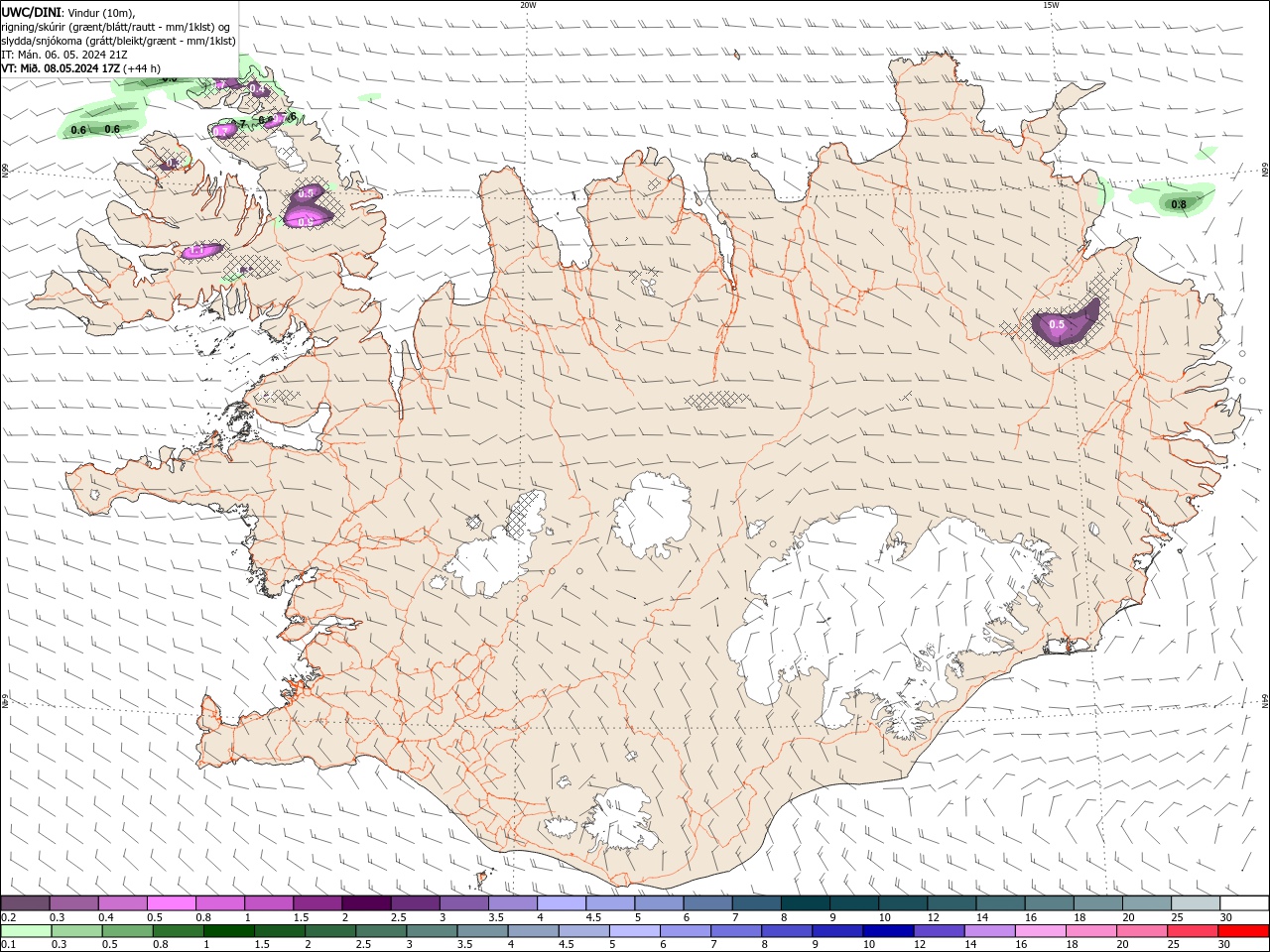Click the '0.8' value on eastern green patch
Screen dimensions: 1270x952
pos(1179,205)
